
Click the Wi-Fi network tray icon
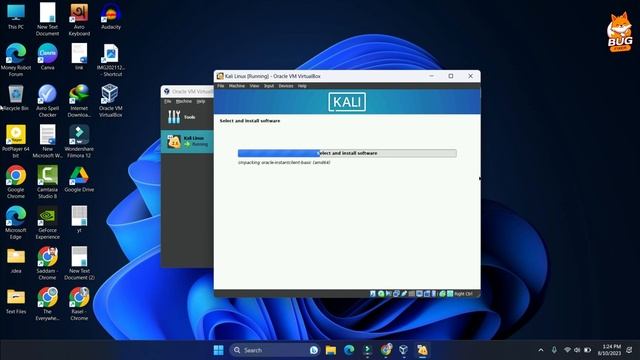[x=567, y=350]
